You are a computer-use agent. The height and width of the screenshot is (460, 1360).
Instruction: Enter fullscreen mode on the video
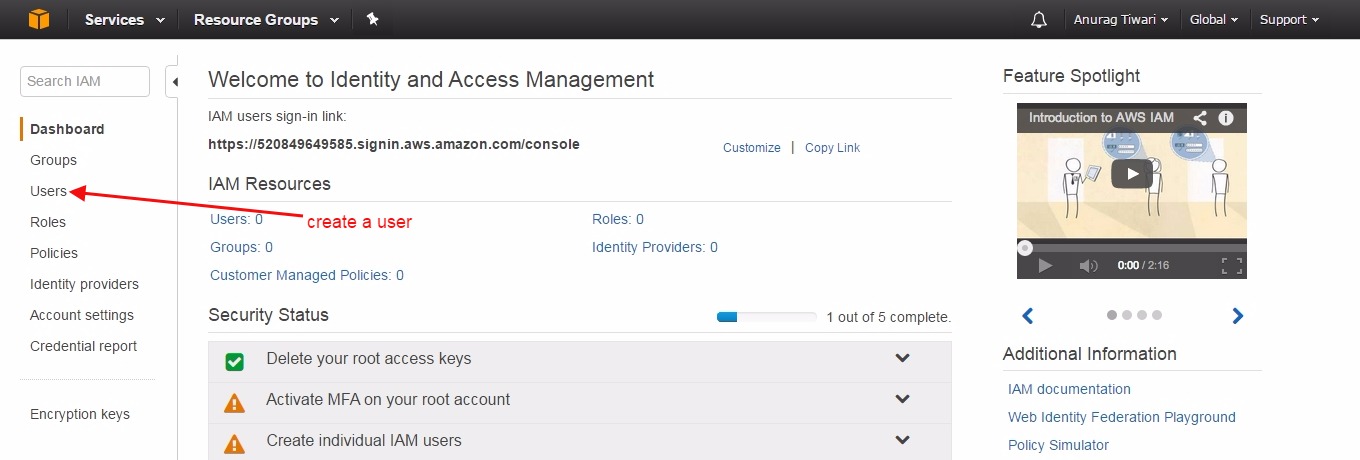(x=1232, y=265)
